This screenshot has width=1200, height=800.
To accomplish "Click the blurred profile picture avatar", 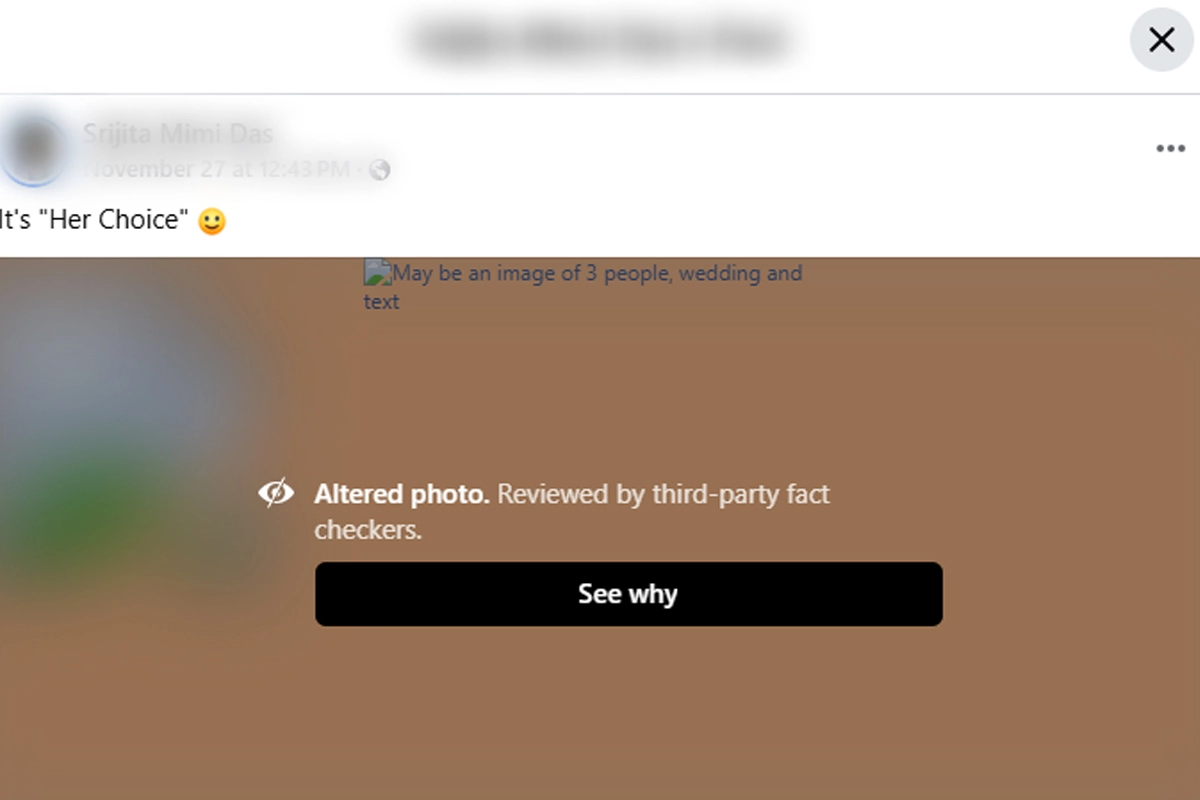I will click(34, 150).
